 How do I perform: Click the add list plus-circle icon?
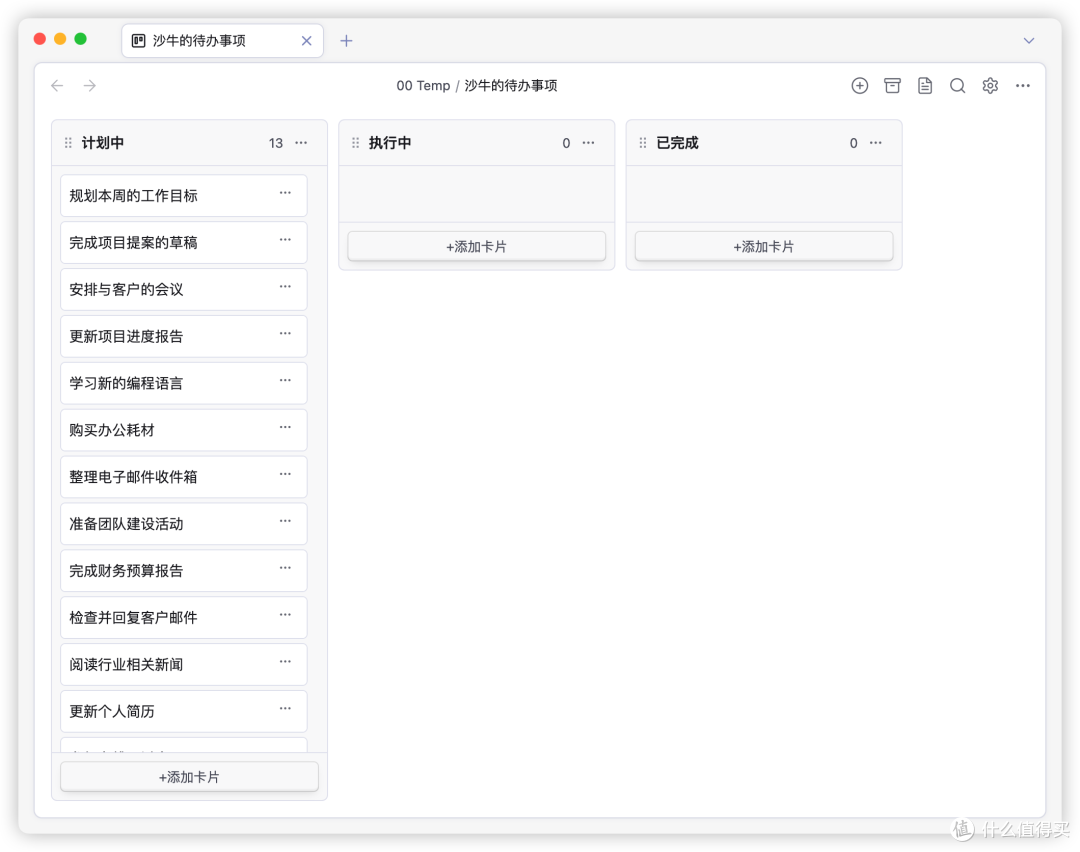tap(859, 86)
